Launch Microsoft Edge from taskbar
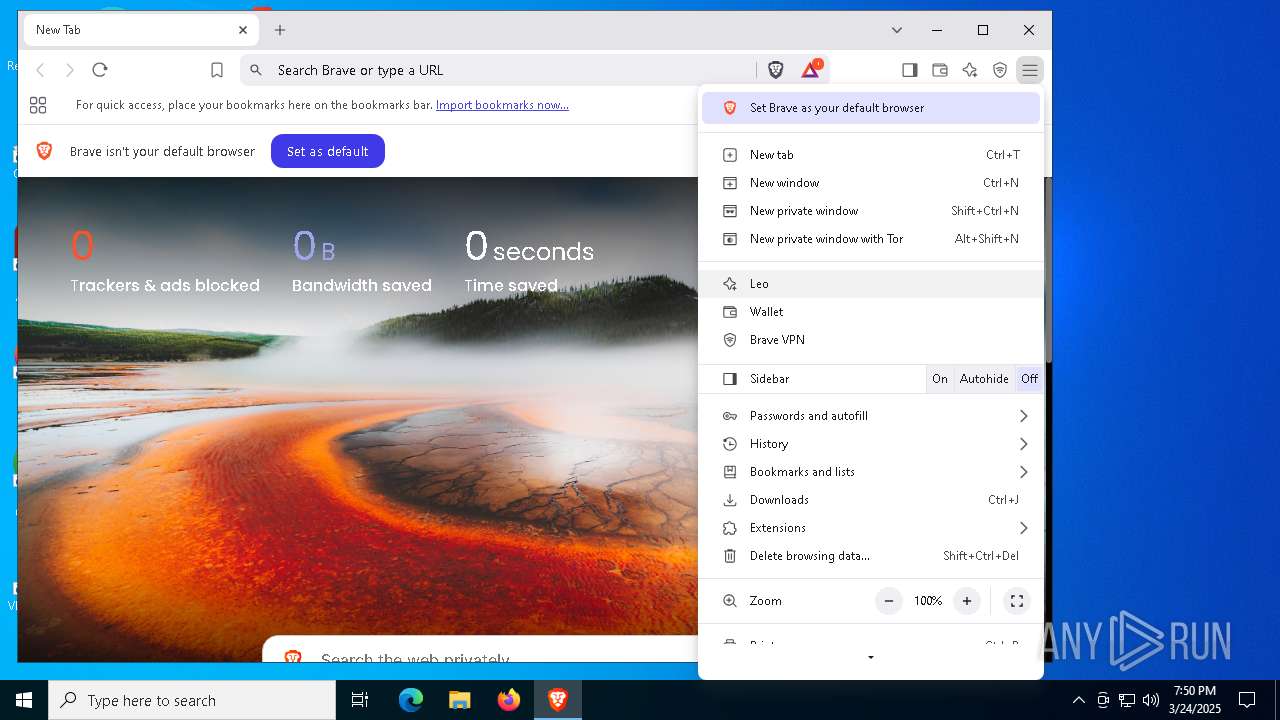Viewport: 1280px width, 720px height. pyautogui.click(x=411, y=700)
